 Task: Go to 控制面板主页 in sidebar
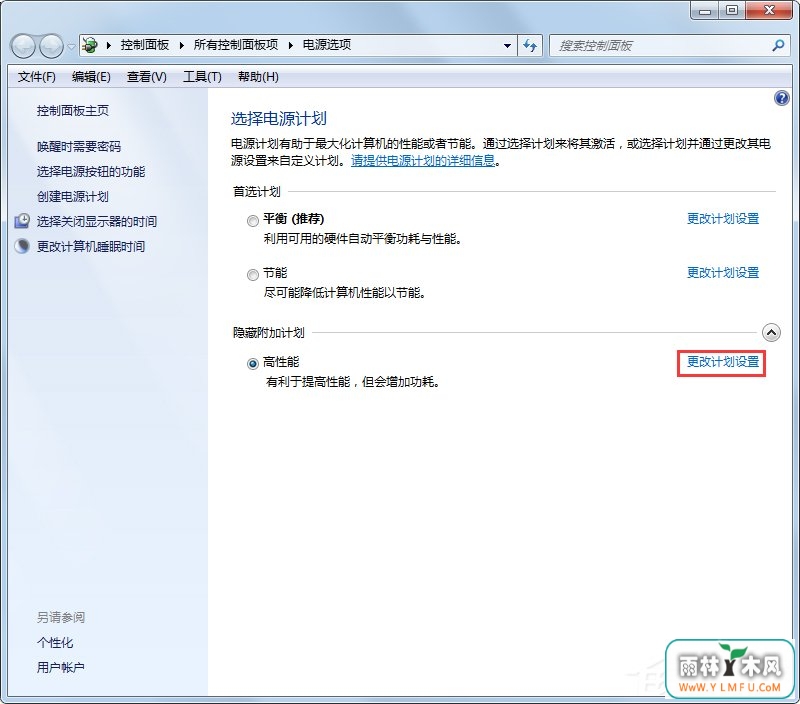pos(73,111)
